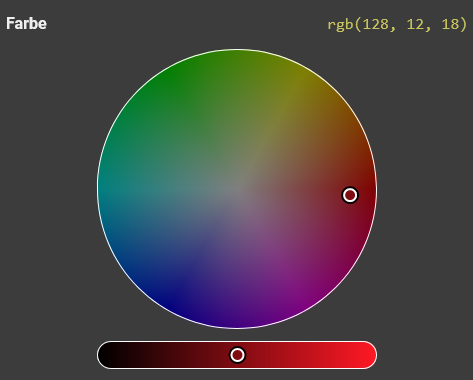Pick a color inside the color wheel
Screen dimensions: 473x380
237,189
